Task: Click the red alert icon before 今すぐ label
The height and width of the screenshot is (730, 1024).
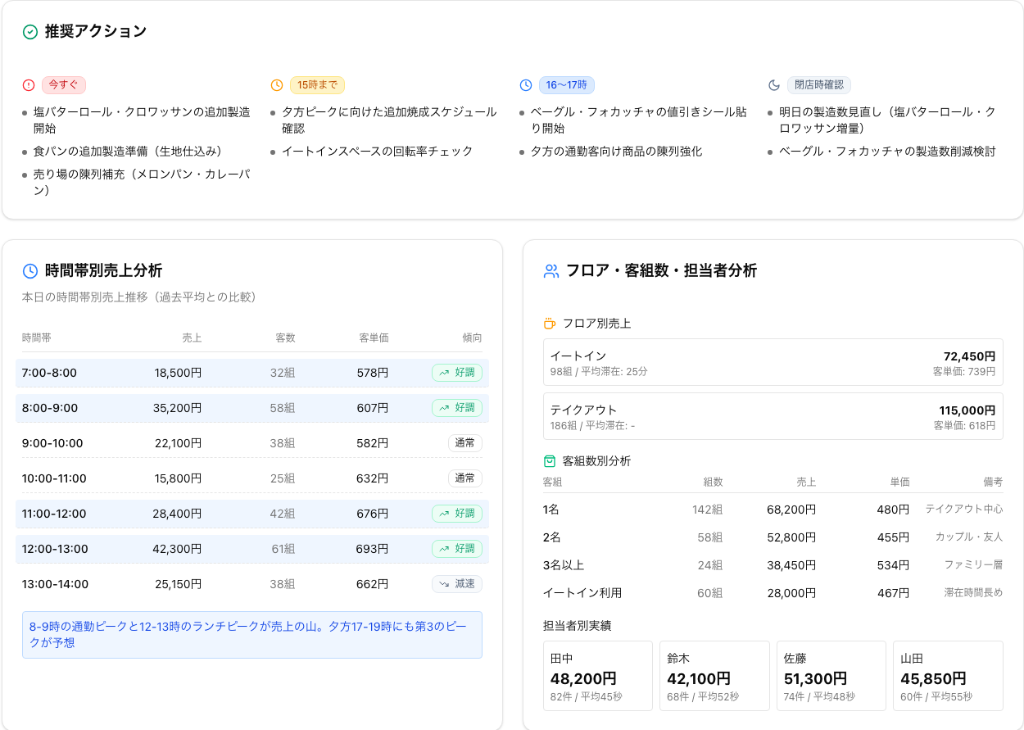Action: point(27,86)
